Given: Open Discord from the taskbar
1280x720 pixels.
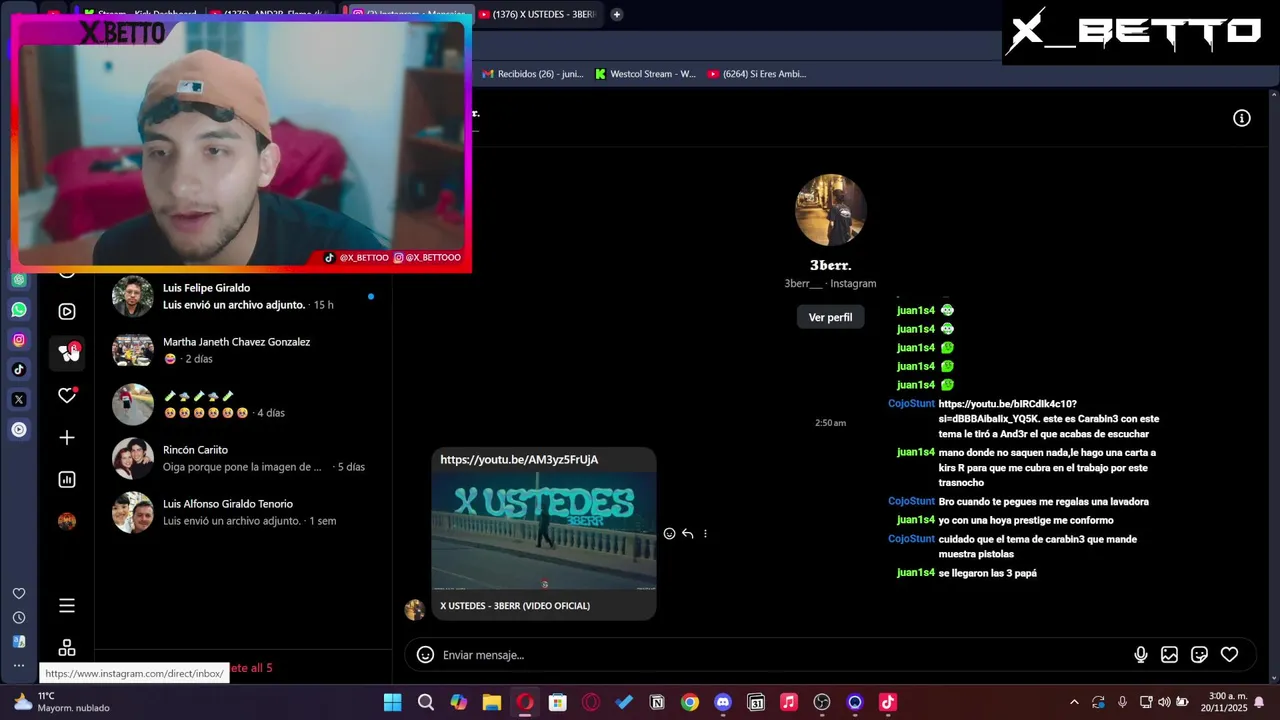Looking at the screenshot, I should [x=722, y=702].
